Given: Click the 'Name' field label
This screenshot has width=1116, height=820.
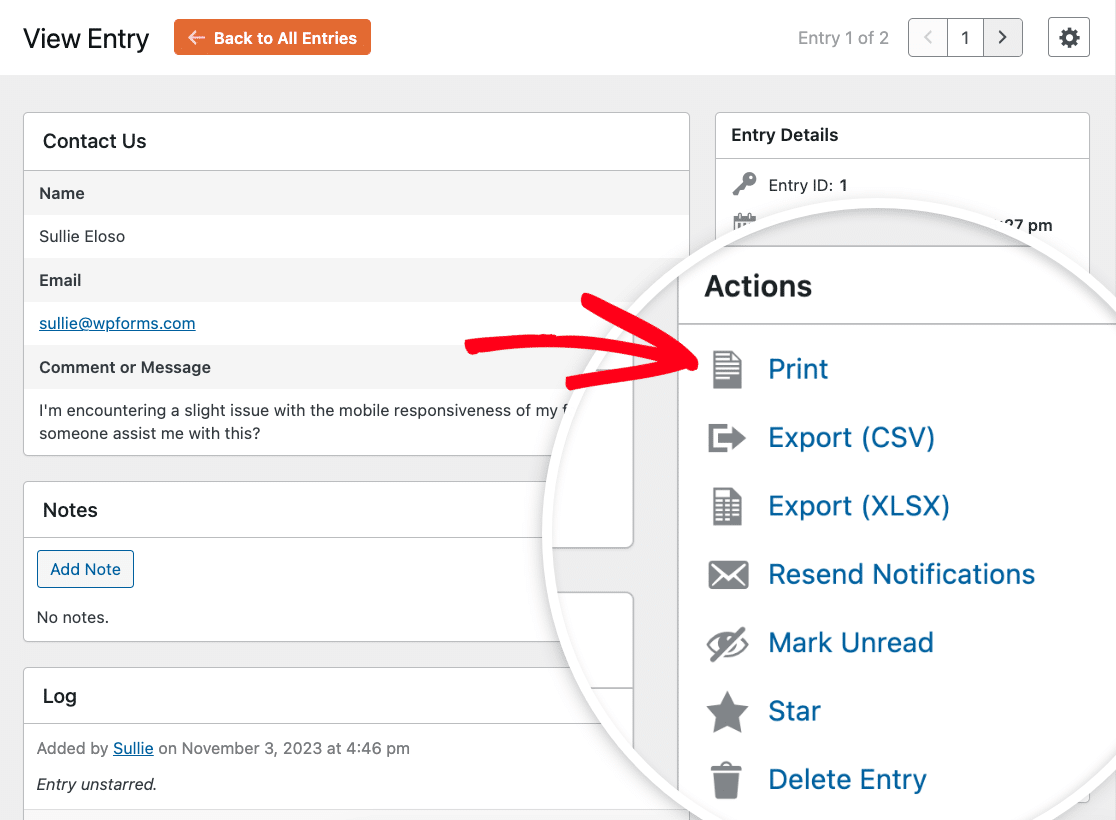Looking at the screenshot, I should 62,194.
